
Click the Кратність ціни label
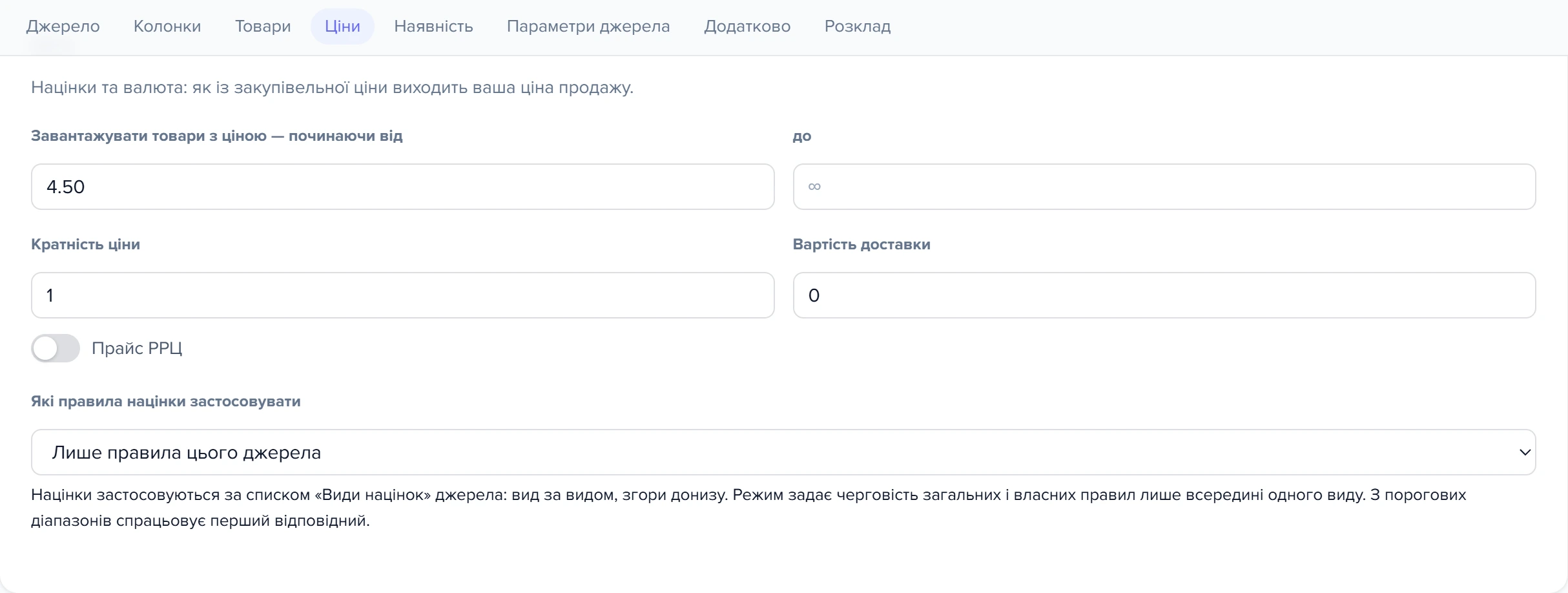(x=86, y=244)
